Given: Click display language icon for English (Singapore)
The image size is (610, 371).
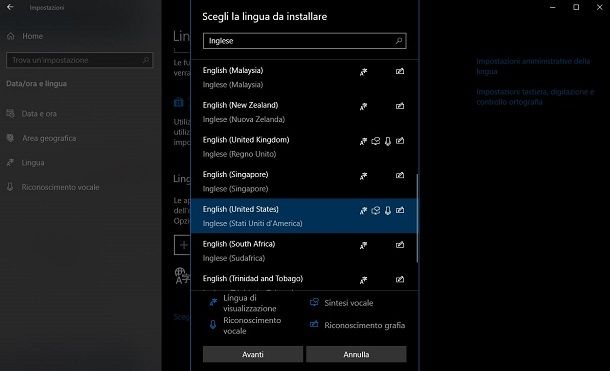Looking at the screenshot, I should coord(363,176).
